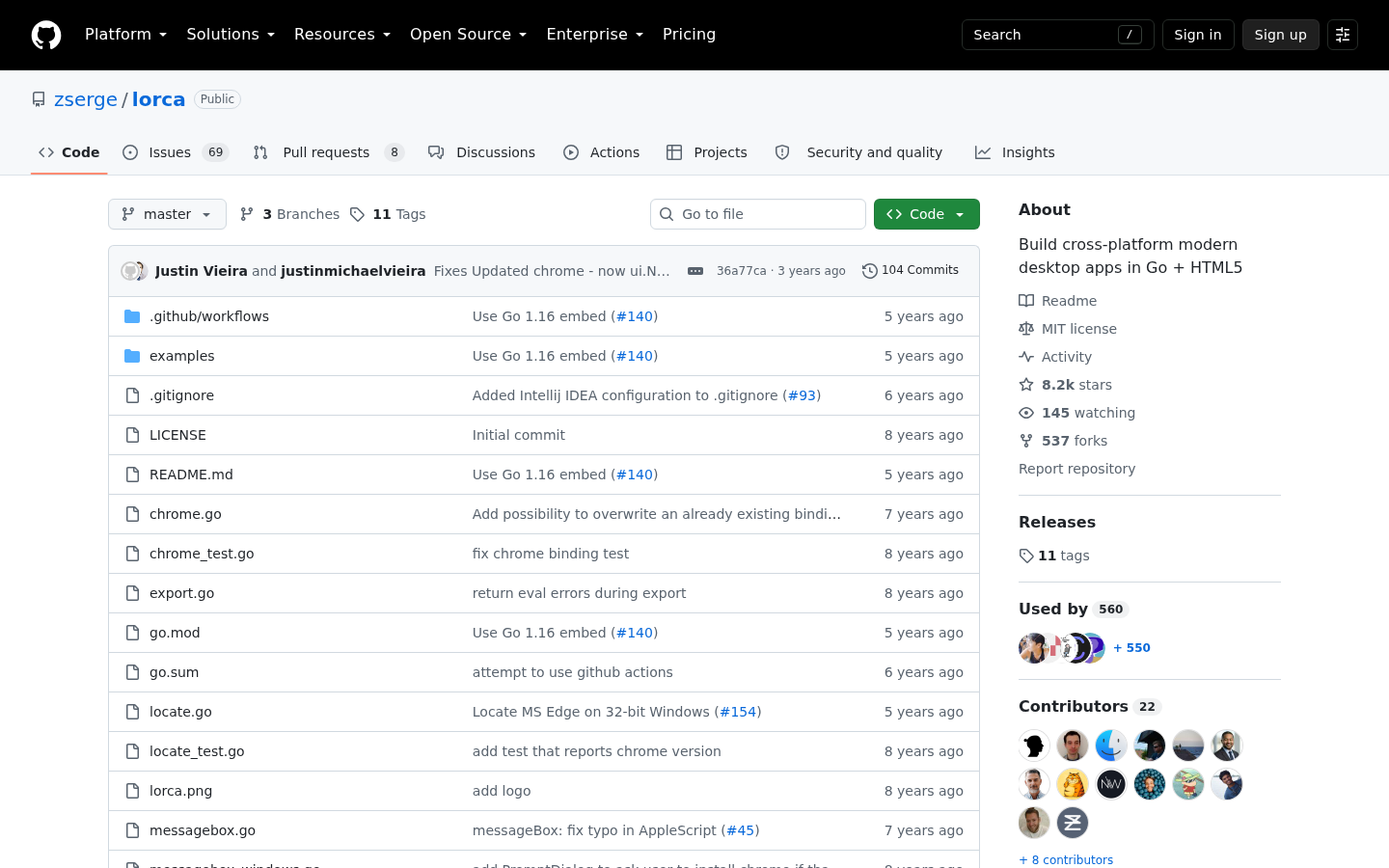The image size is (1389, 868).
Task: Open the #154 pull request link
Action: 738,712
